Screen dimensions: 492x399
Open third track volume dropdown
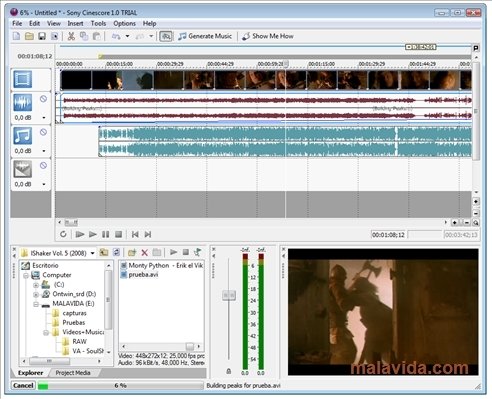(44, 184)
